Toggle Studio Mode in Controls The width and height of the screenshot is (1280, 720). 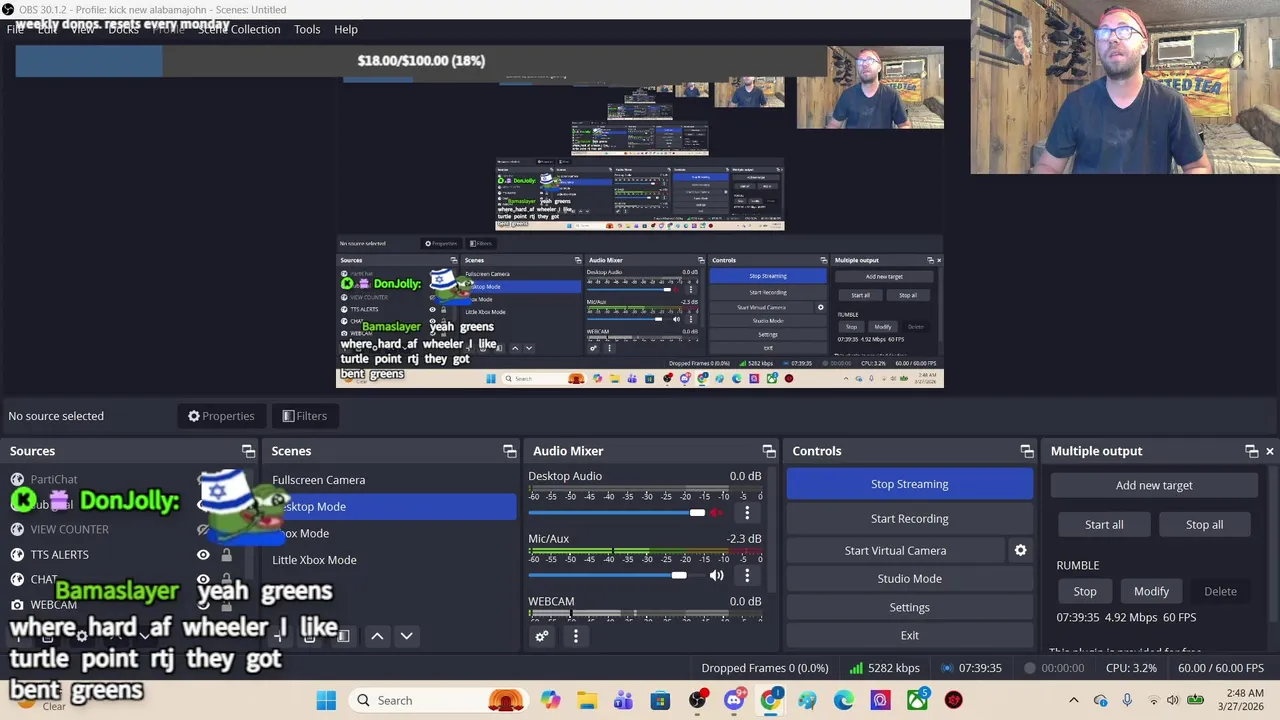(x=909, y=578)
